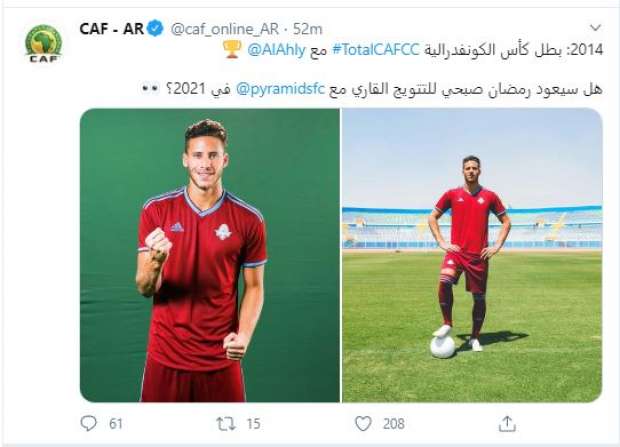Image resolution: width=620 pixels, height=447 pixels.
Task: Open @caf_online_AR handle link
Action: pyautogui.click(x=225, y=29)
